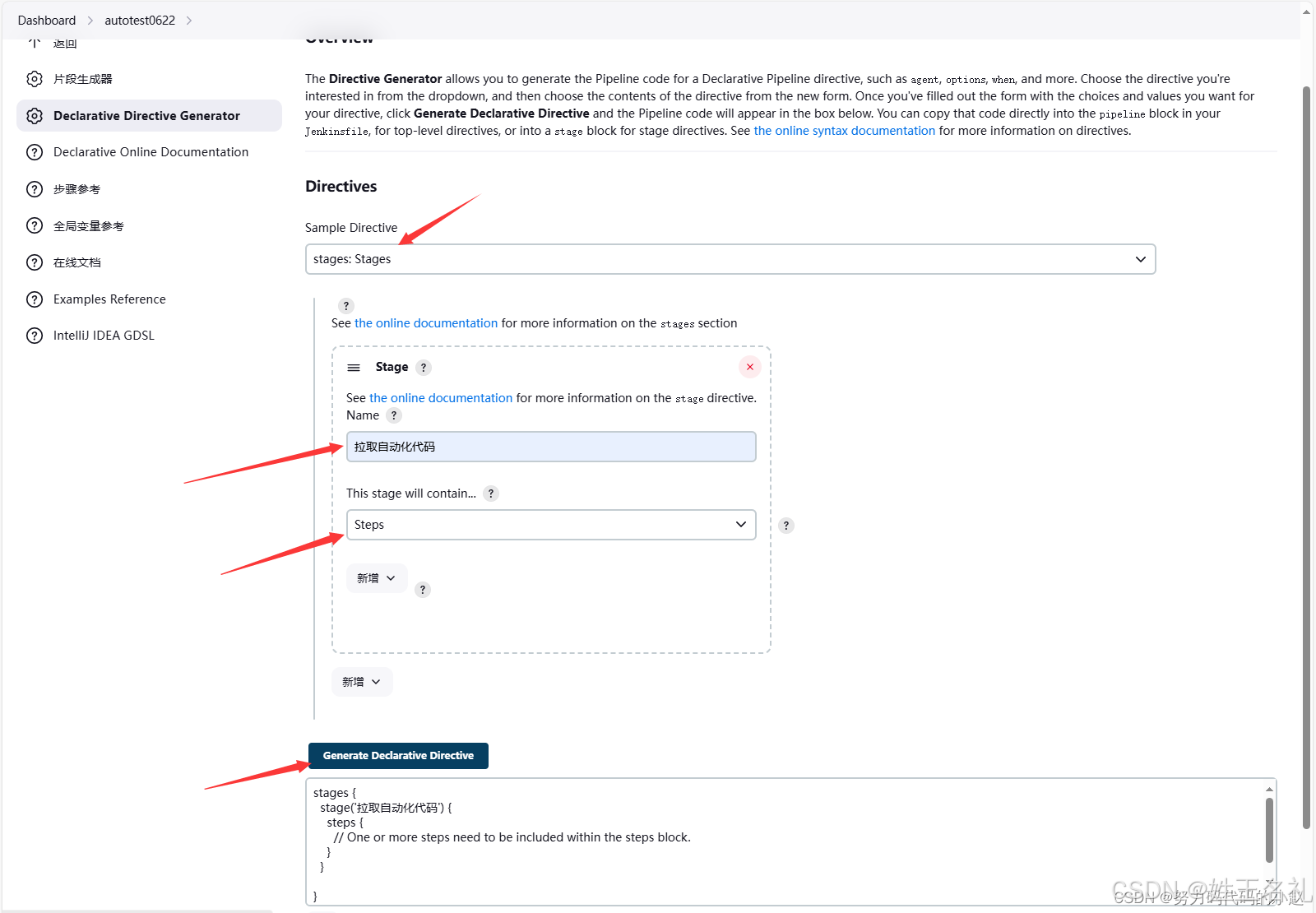Expand chevron after autotest0622 breadcrumb
Screen dimensions: 1316x913
pos(189,21)
